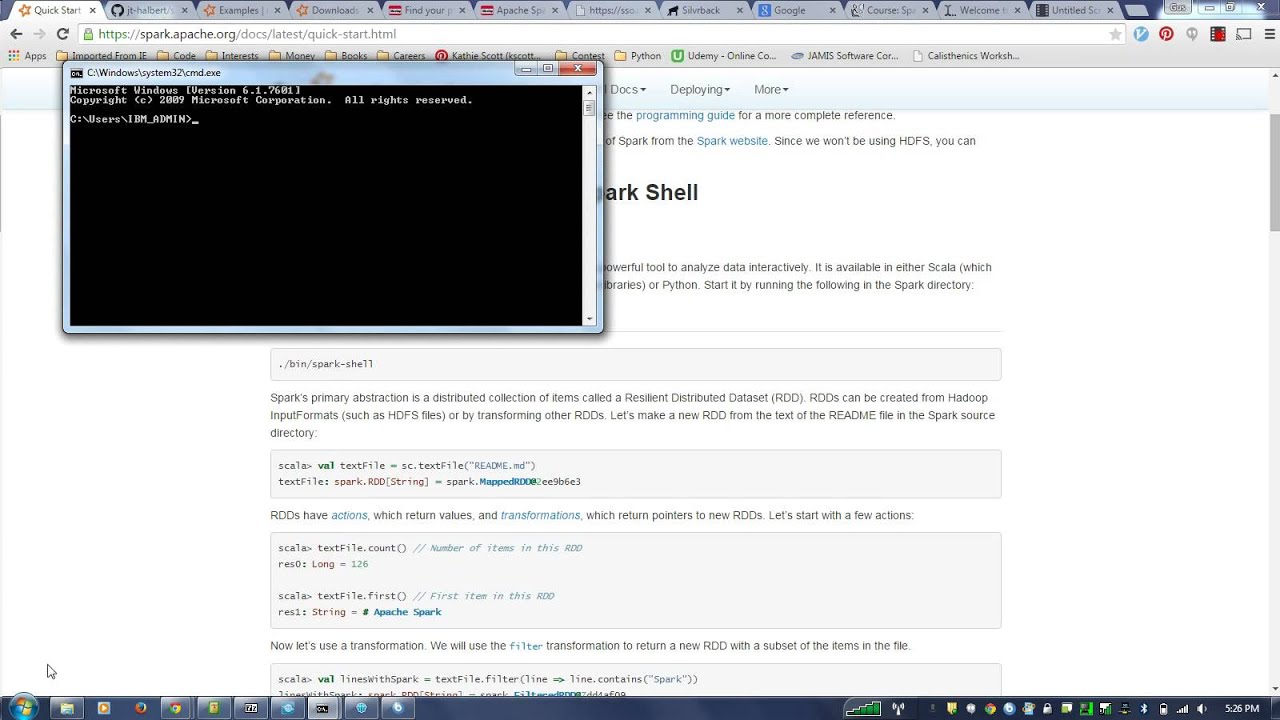The width and height of the screenshot is (1280, 720).
Task: Open the red film extension icon
Action: [x=1217, y=34]
